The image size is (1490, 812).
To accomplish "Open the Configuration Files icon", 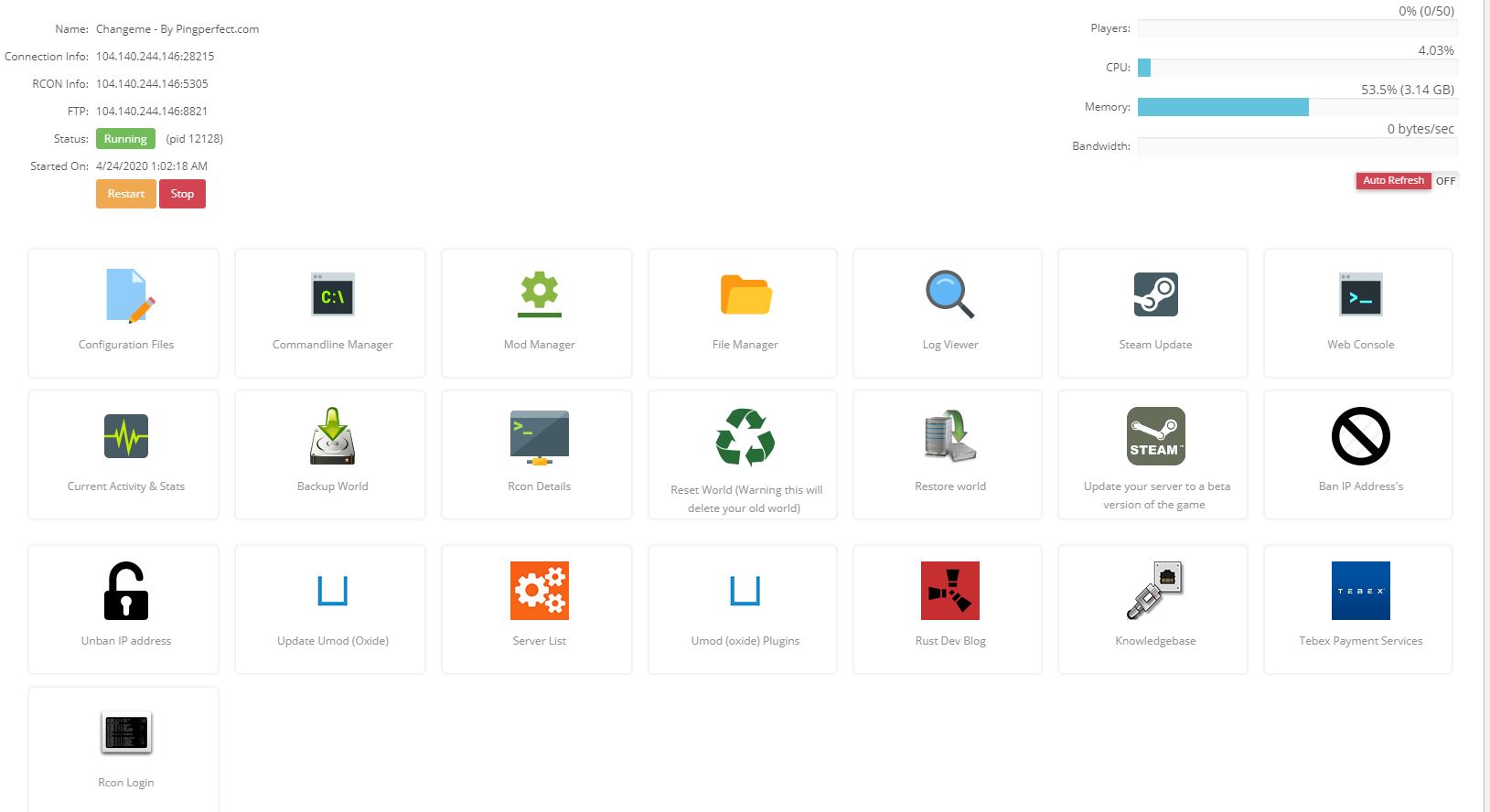I will point(125,295).
